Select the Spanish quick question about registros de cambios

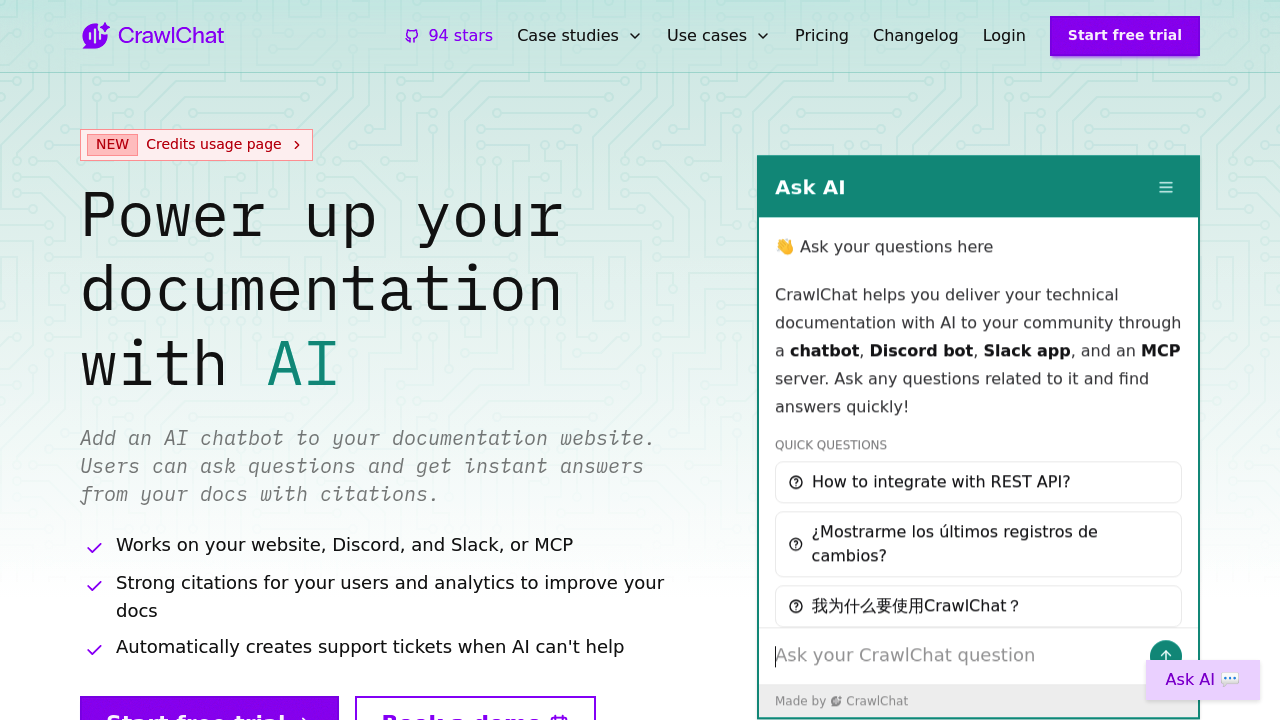(978, 543)
